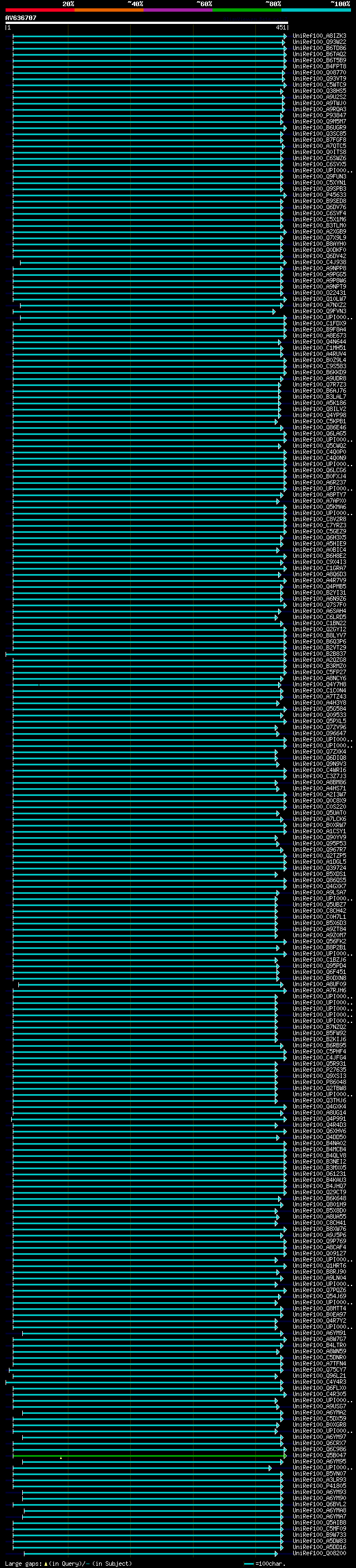Open hit UniRef100_Q08770
This screenshot has width=356, height=1568.
coord(319,72)
